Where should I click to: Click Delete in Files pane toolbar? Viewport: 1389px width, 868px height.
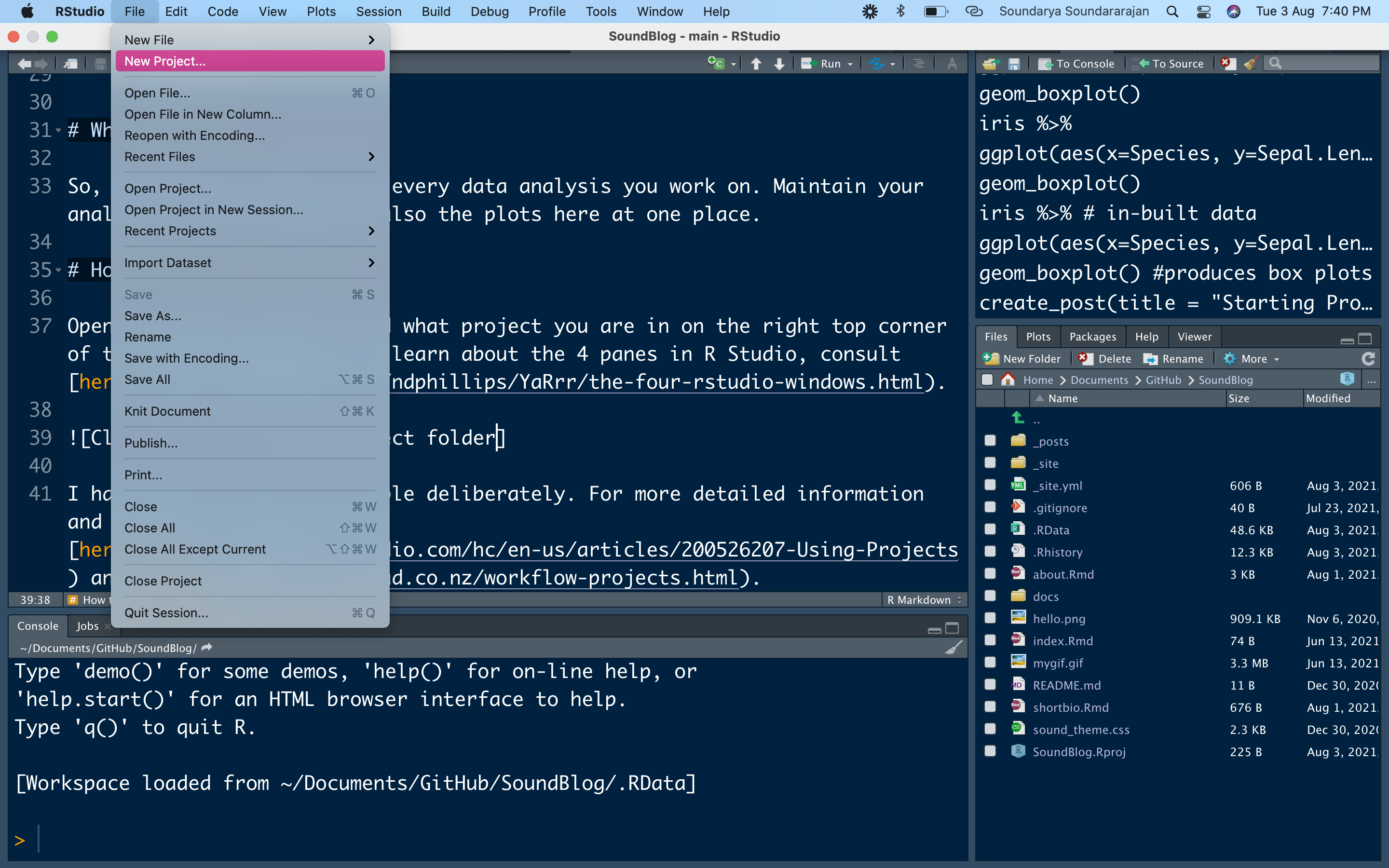[x=1105, y=359]
